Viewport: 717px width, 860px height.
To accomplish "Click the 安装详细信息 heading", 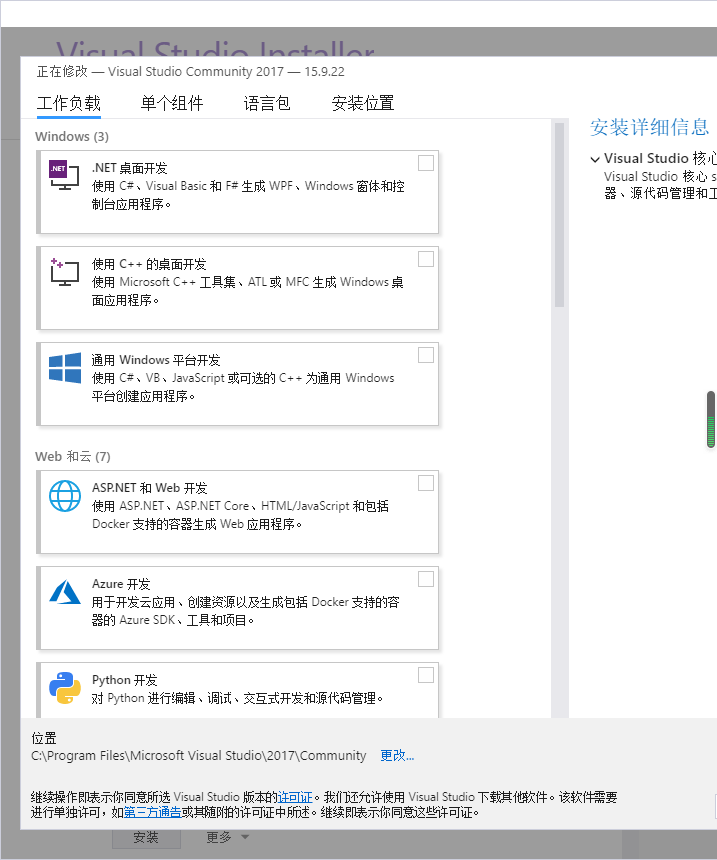I will pyautogui.click(x=650, y=127).
